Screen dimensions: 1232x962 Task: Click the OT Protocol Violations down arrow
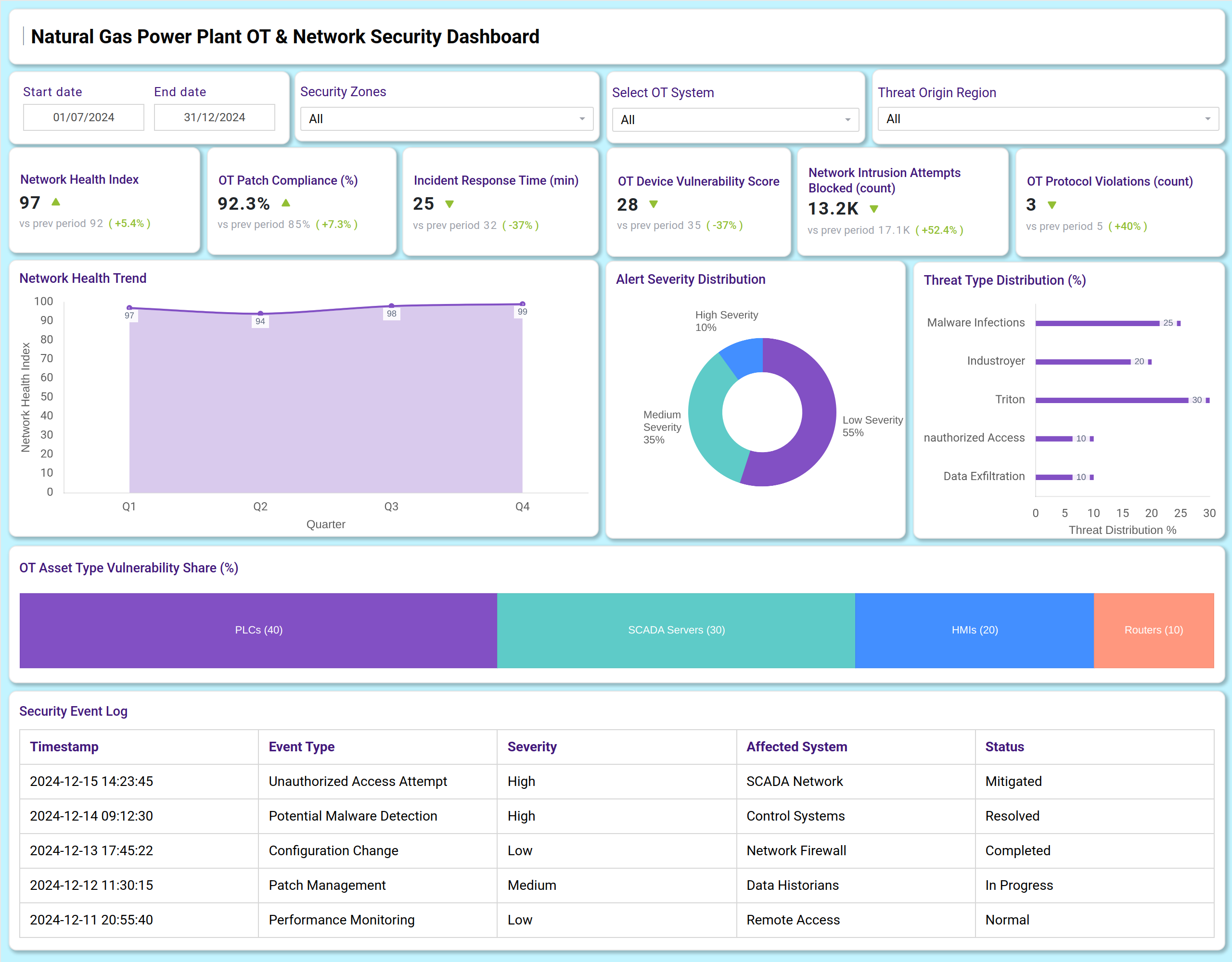click(1052, 205)
